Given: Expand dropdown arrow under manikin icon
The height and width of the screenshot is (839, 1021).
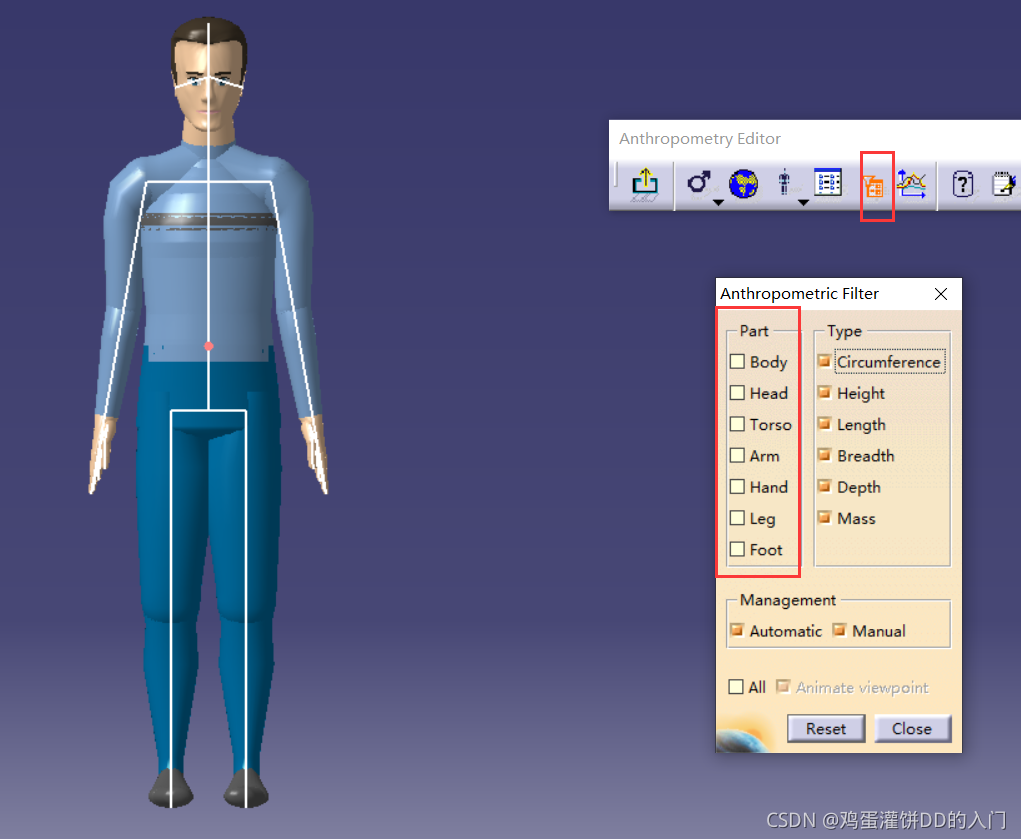Looking at the screenshot, I should tap(804, 203).
